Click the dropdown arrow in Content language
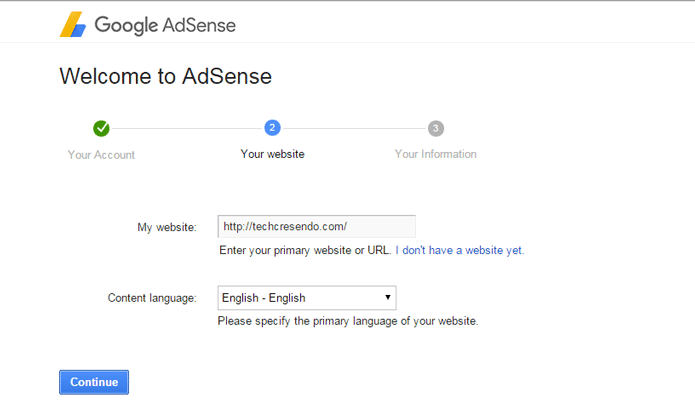This screenshot has height=412, width=695. [x=387, y=297]
